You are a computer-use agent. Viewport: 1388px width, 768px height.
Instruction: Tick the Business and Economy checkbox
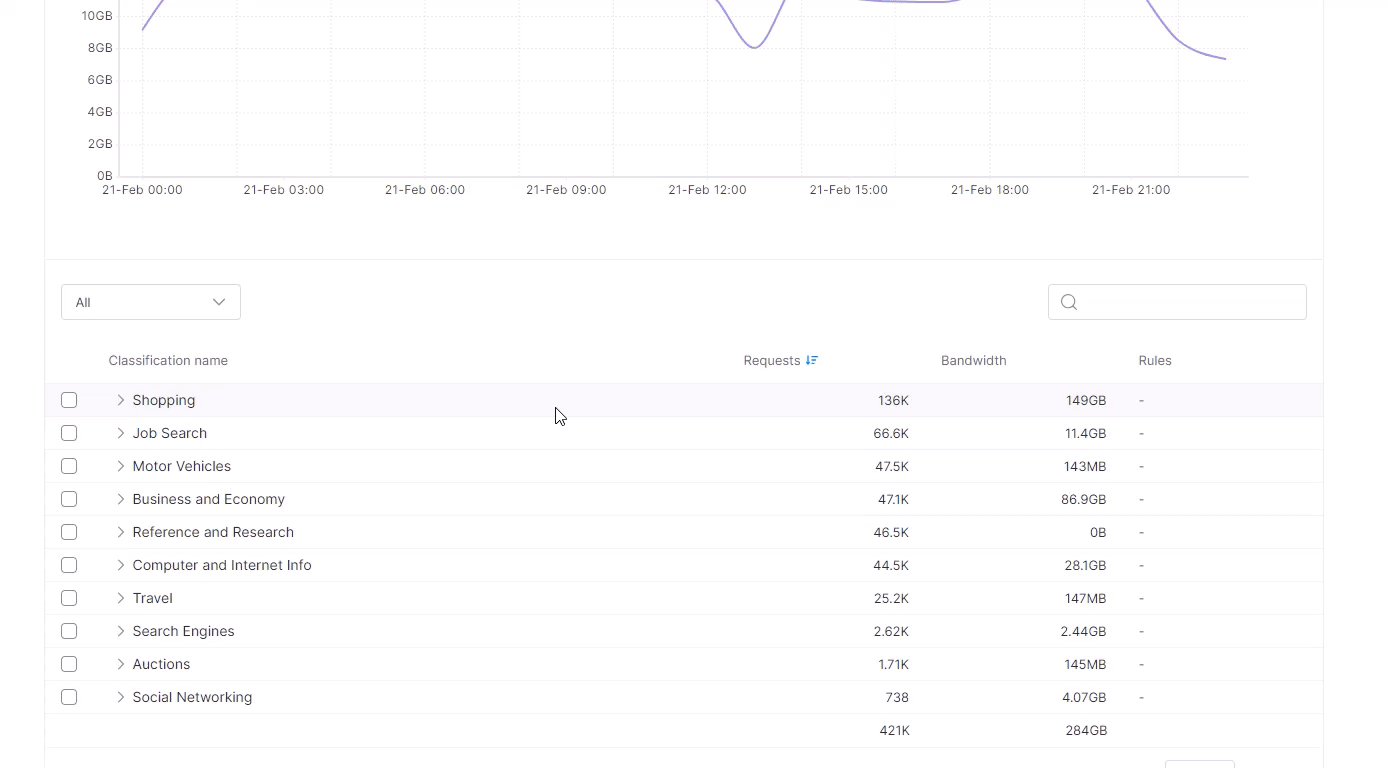(x=69, y=499)
